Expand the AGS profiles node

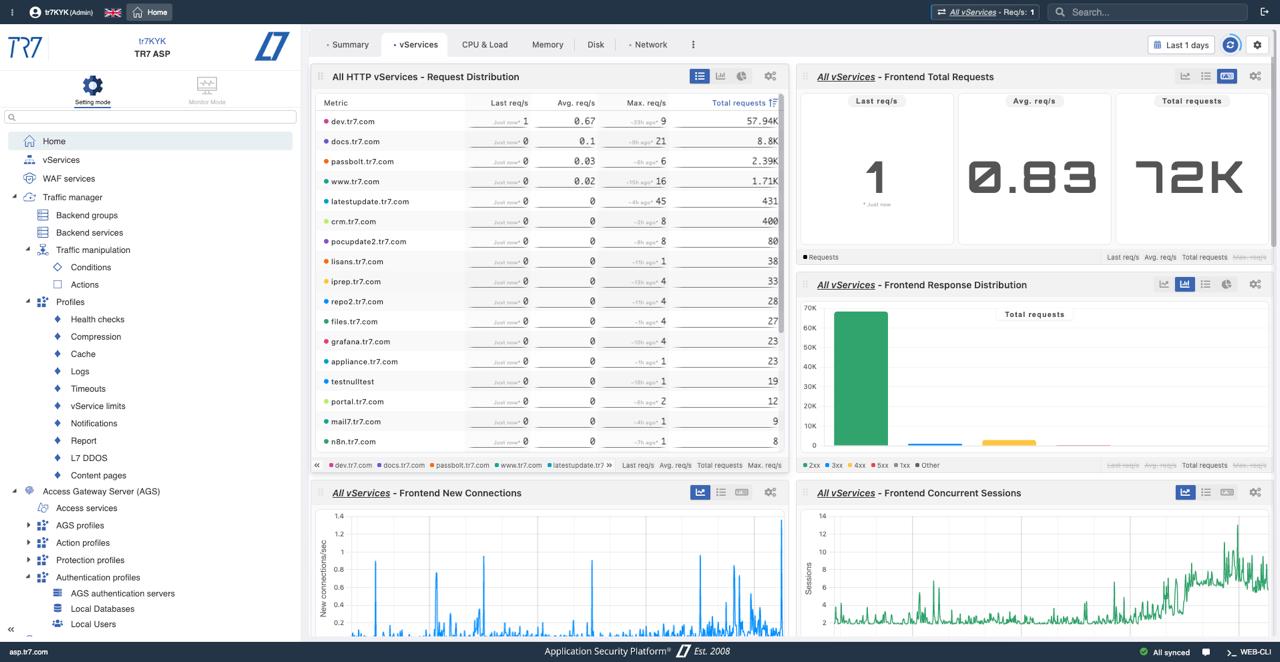[x=28, y=525]
